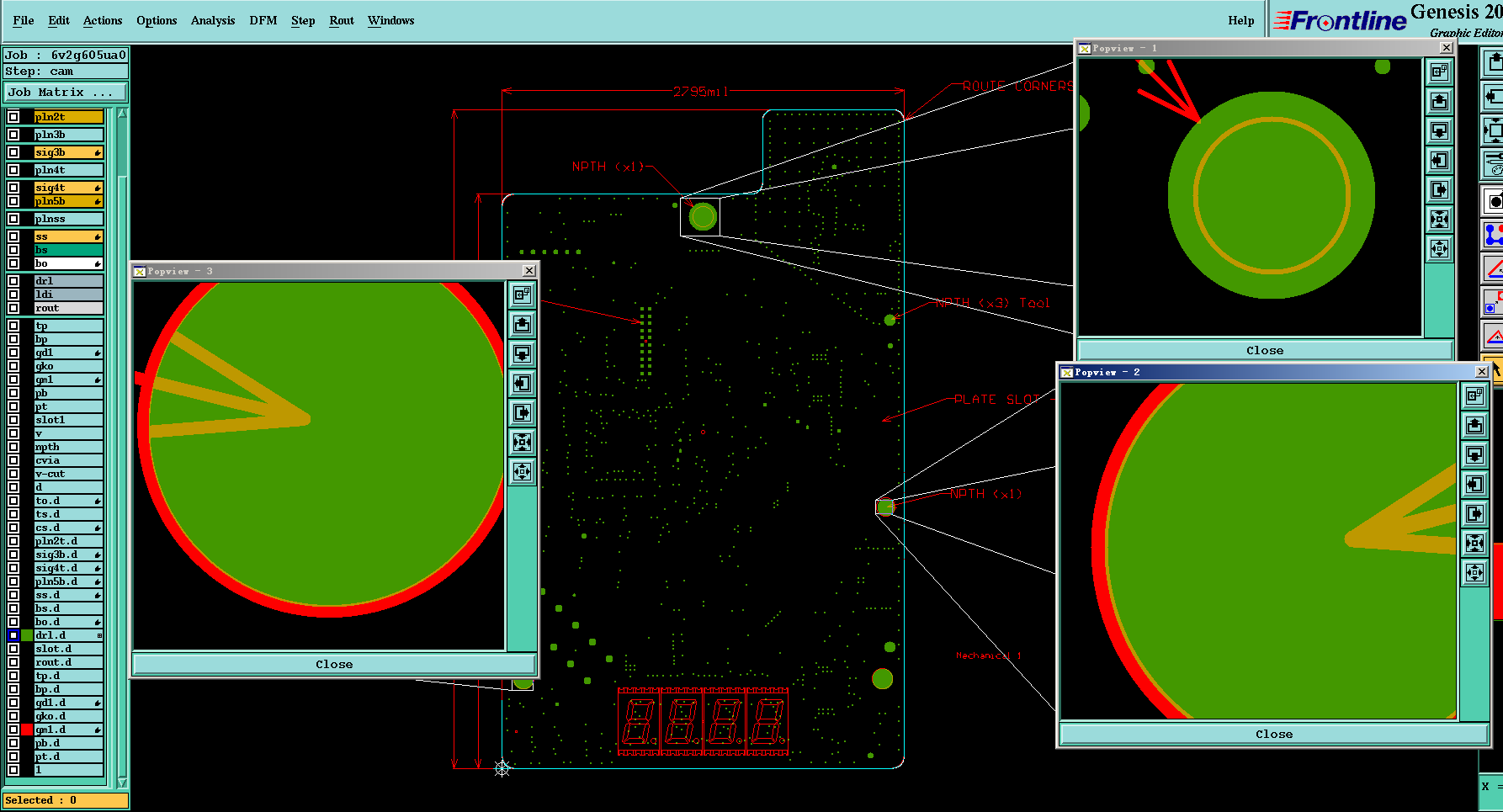
Task: Open the Actions menu
Action: 103,20
